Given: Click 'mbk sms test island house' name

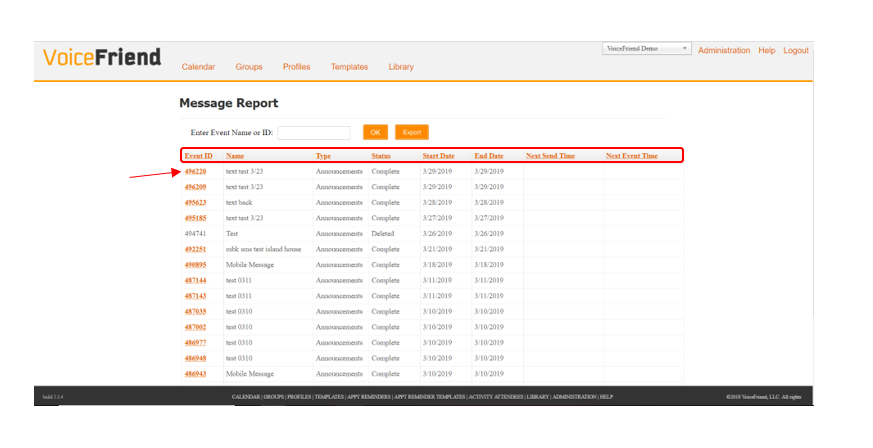Looking at the screenshot, I should tap(263, 249).
